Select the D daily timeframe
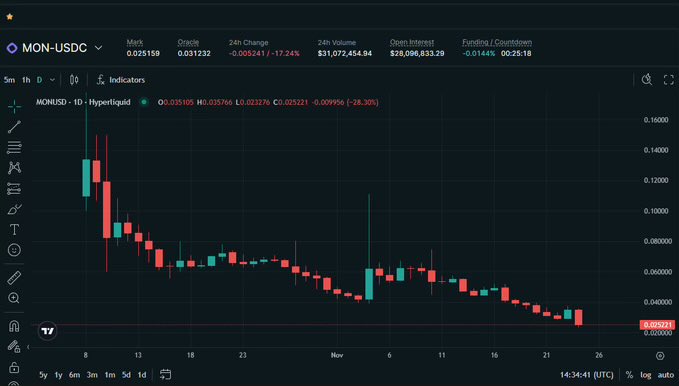 [x=39, y=80]
